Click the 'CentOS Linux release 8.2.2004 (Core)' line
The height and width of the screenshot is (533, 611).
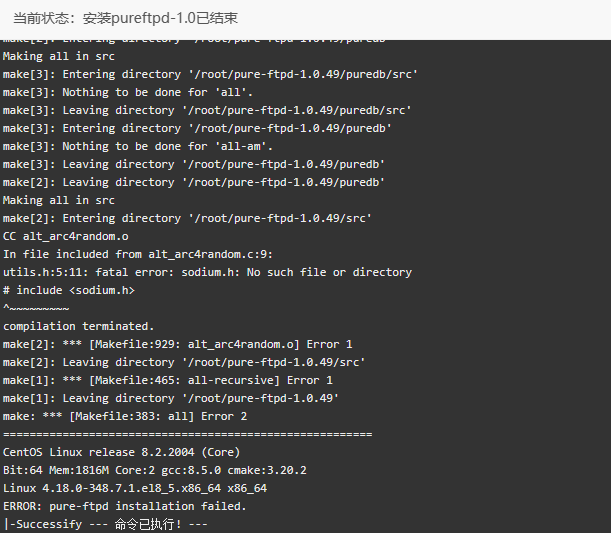(121, 452)
